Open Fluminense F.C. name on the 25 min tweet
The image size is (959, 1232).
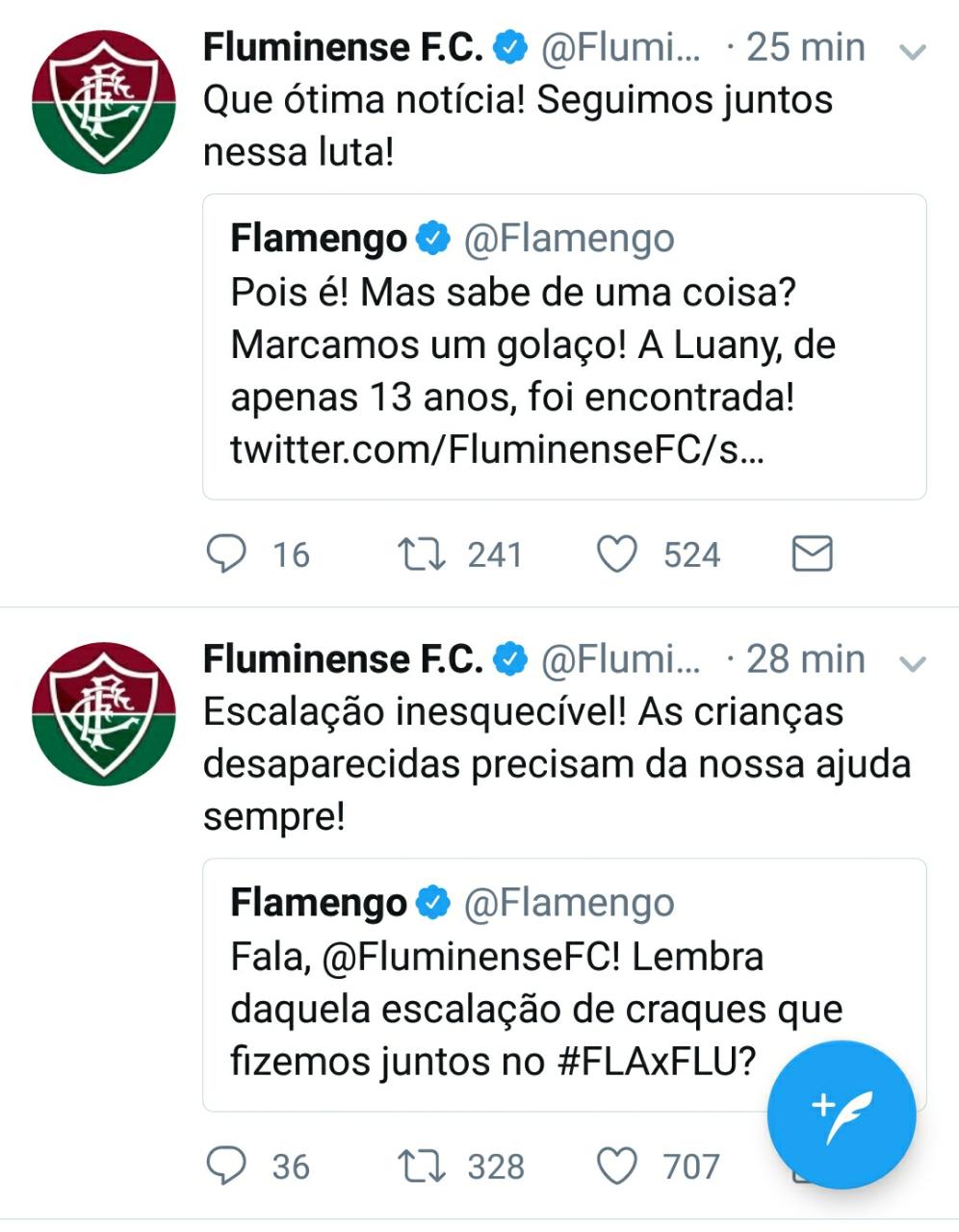[343, 47]
